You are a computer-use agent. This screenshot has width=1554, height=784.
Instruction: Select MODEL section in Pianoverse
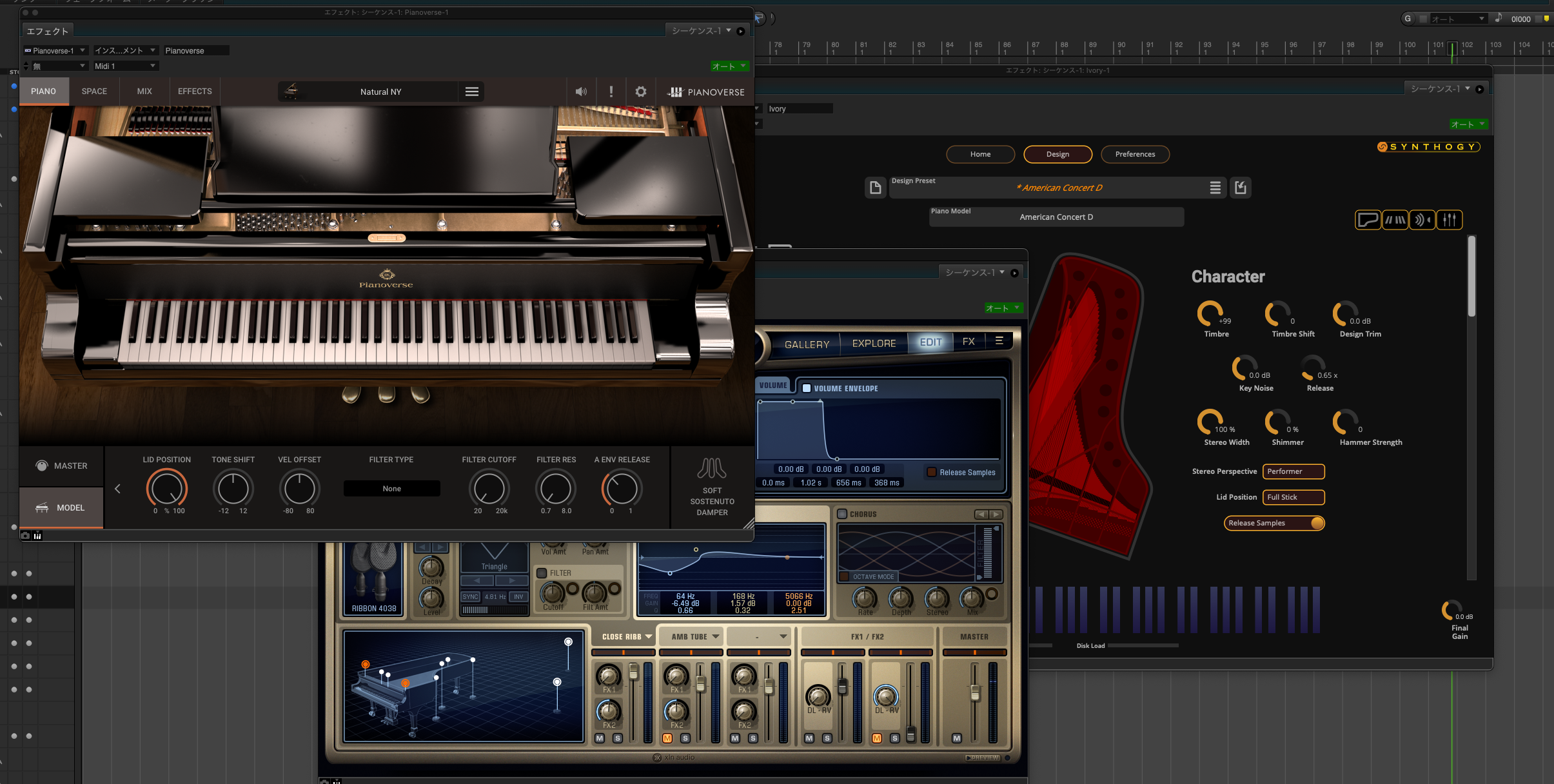(x=61, y=507)
